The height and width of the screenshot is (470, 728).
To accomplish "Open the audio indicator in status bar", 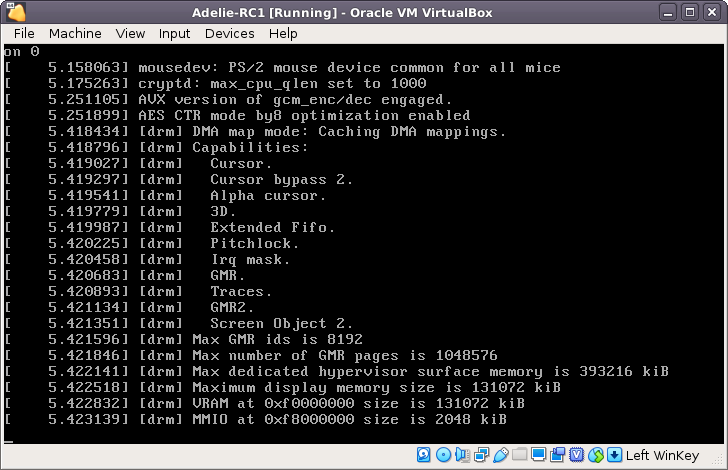I will click(x=462, y=455).
